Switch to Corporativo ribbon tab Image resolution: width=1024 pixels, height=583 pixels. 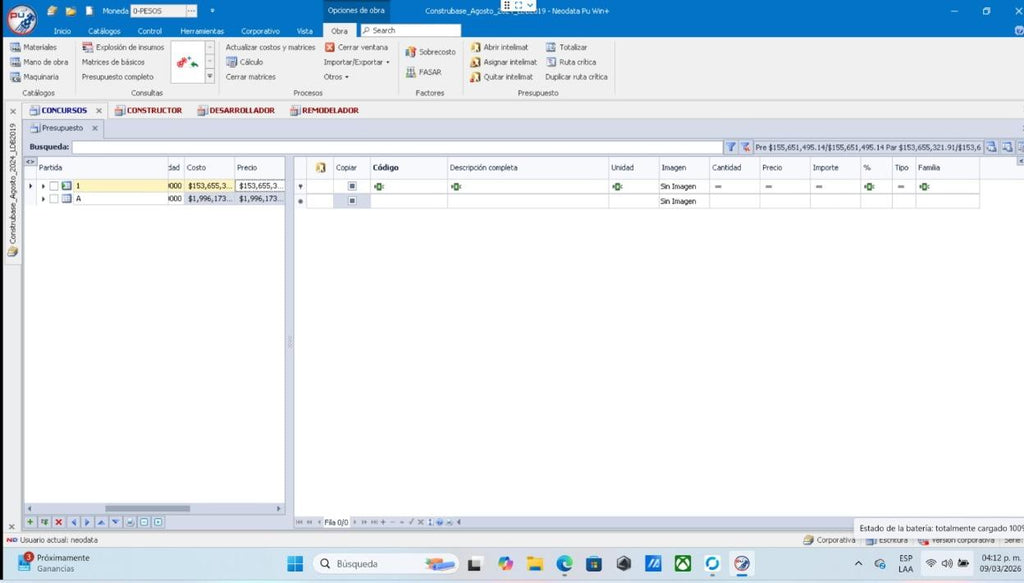click(260, 31)
